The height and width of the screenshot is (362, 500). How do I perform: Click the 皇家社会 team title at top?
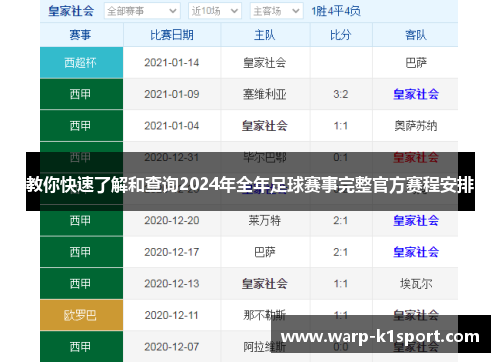click(x=71, y=11)
